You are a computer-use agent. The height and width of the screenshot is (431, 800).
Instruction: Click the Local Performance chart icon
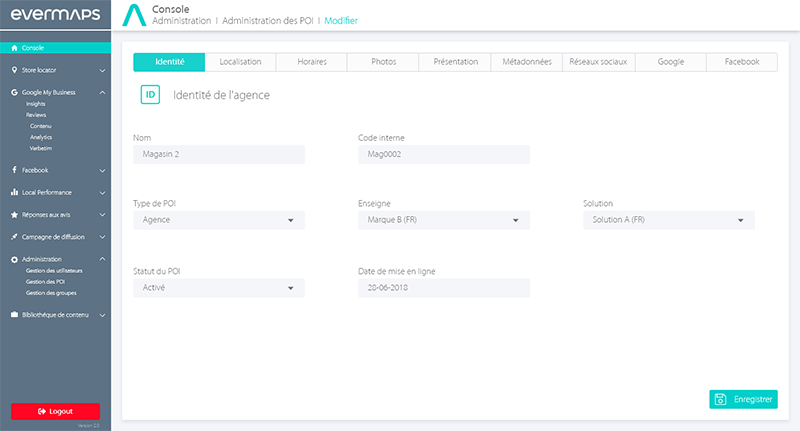click(x=14, y=192)
